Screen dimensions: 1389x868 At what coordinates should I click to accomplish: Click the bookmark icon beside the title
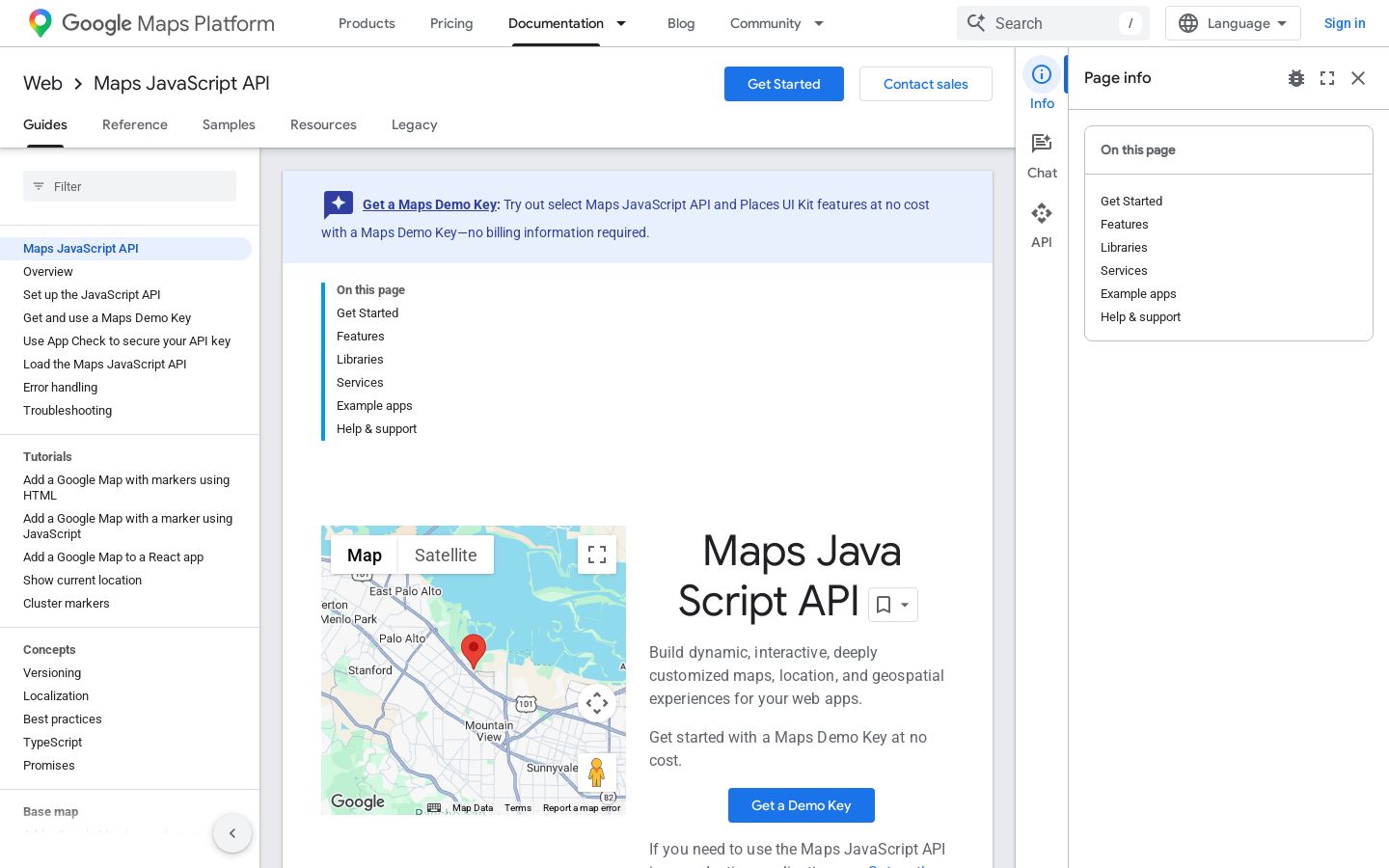[883, 605]
